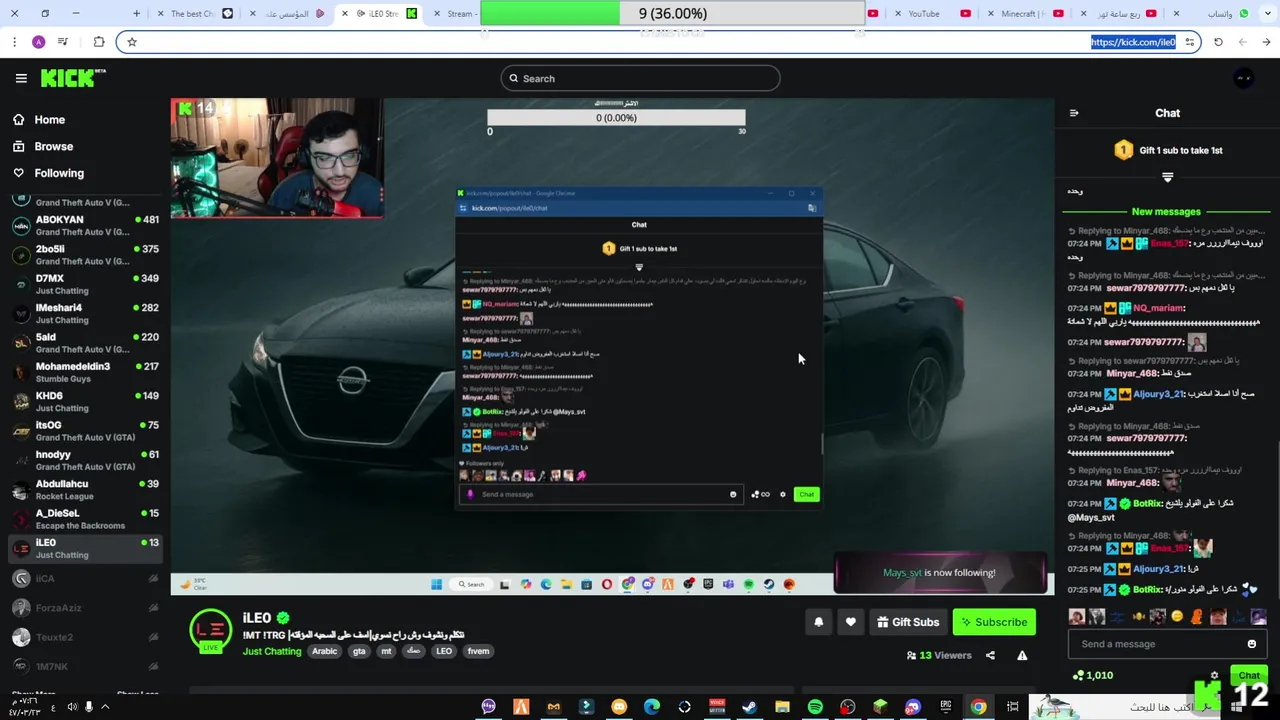Expand the gift sub leaderboard chevron
Image resolution: width=1280 pixels, height=720 pixels.
(1167, 177)
